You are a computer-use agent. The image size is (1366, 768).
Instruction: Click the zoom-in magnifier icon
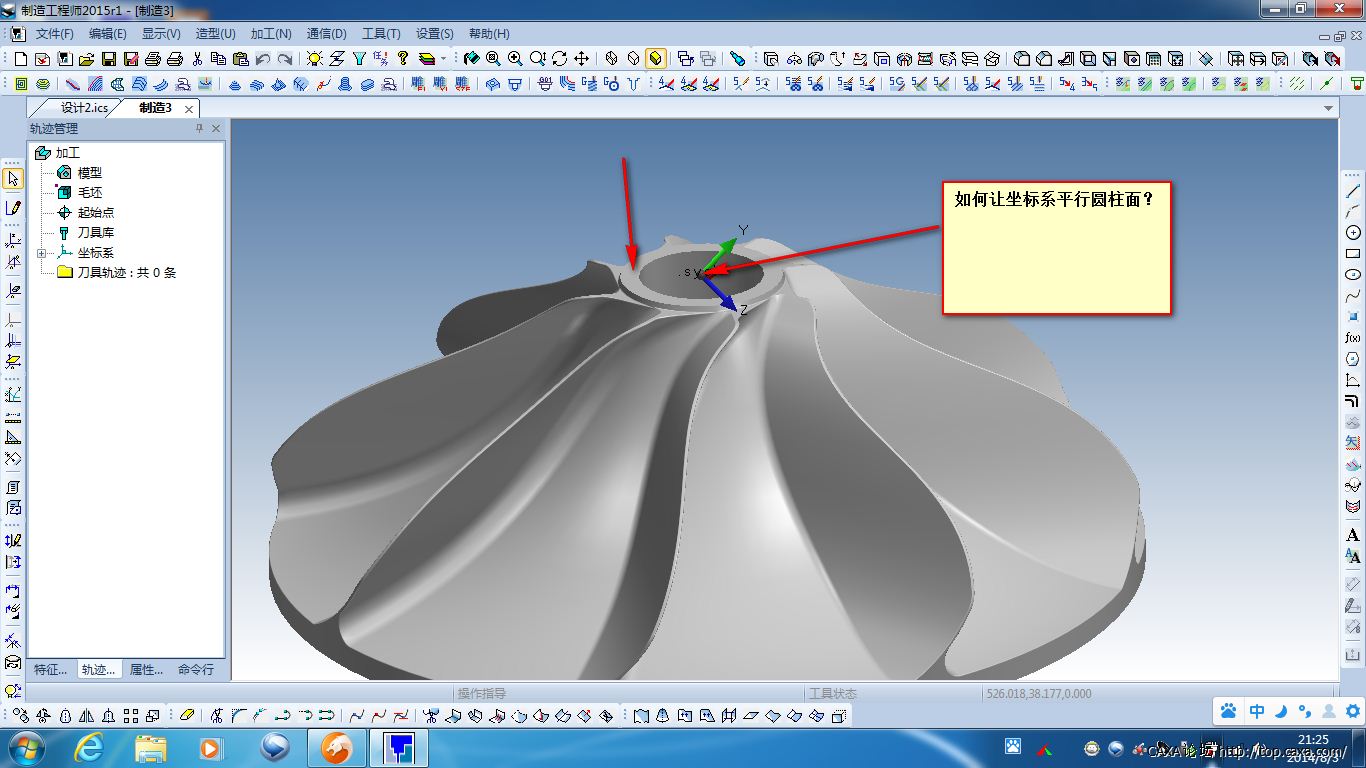tap(515, 59)
